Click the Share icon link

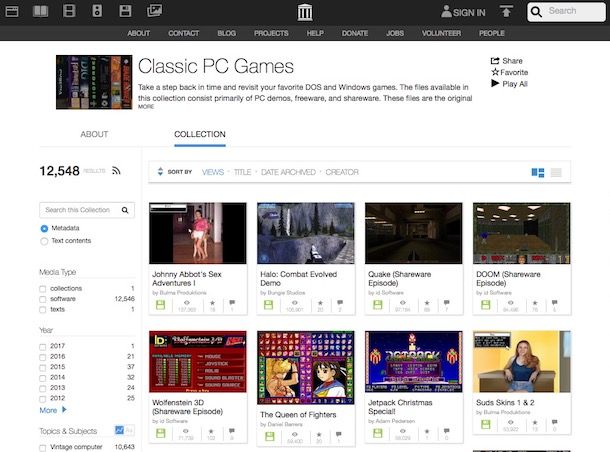[507, 61]
